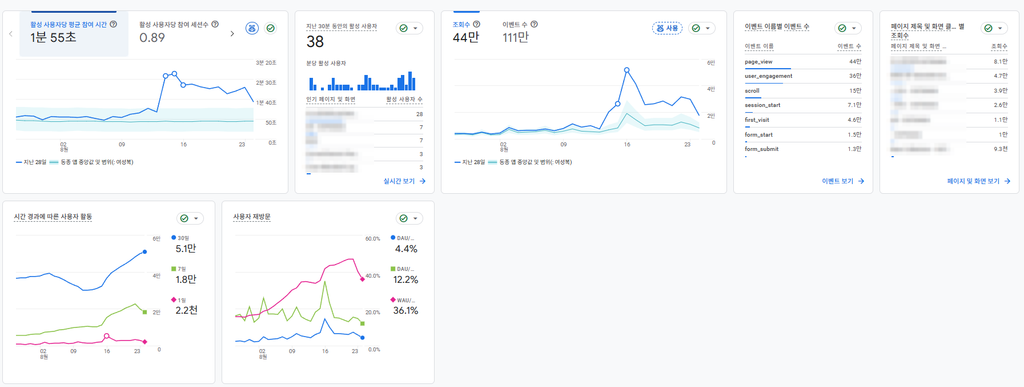Open help icon beside 활성 사용자당 평균 참여 시간
Screen dimensions: 1024x387
coord(114,24)
